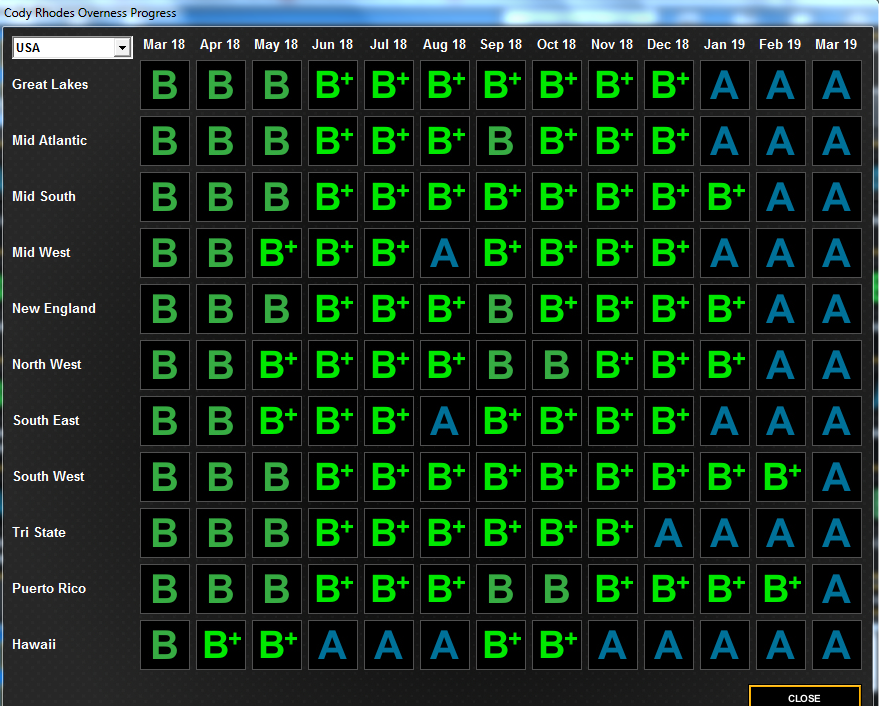Click the Nov 18 column header
This screenshot has height=706, width=879.
point(612,44)
